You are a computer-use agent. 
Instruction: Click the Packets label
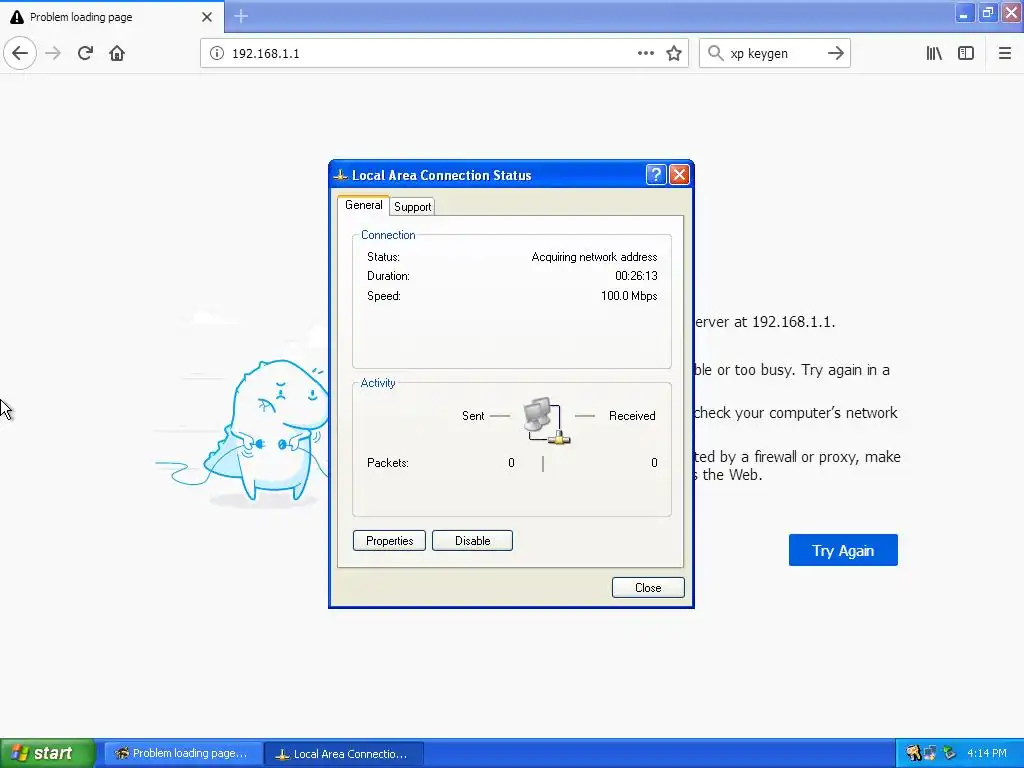387,463
